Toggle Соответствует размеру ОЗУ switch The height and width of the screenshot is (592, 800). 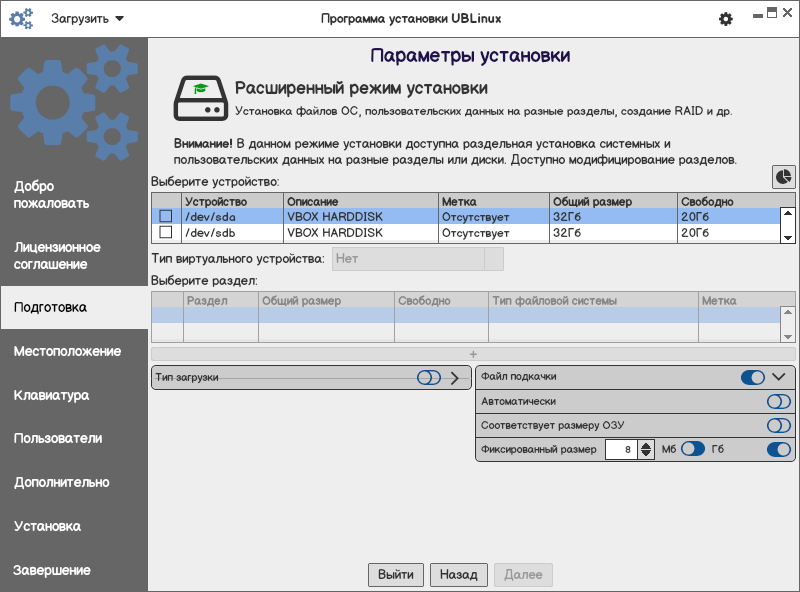(778, 425)
